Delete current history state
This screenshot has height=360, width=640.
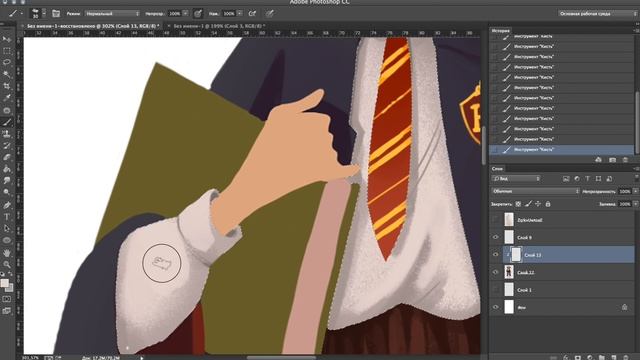coord(625,160)
